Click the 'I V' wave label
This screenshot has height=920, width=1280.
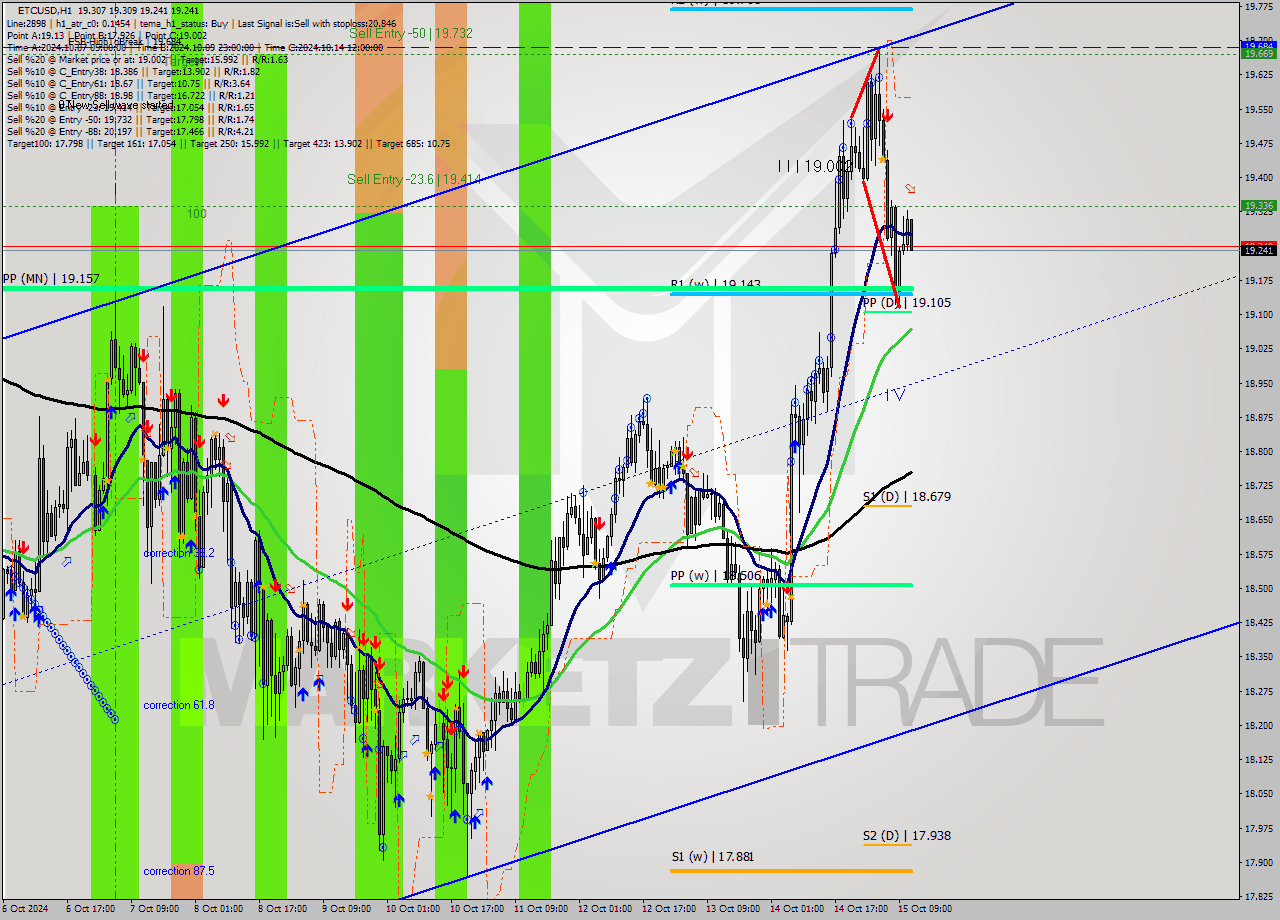(x=895, y=395)
